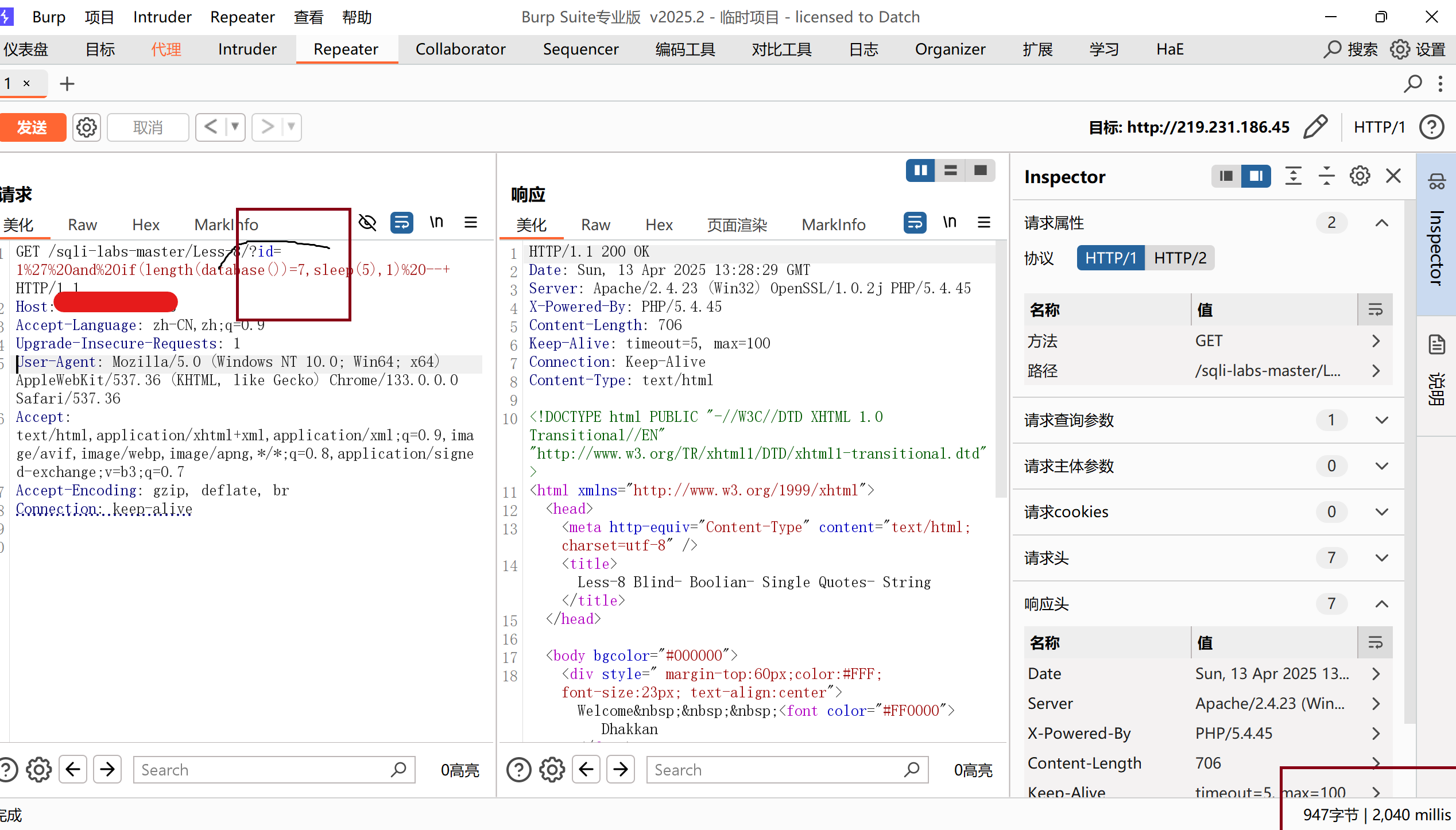Collapse 响应头 section
This screenshot has height=830, width=1456.
pyautogui.click(x=1382, y=604)
